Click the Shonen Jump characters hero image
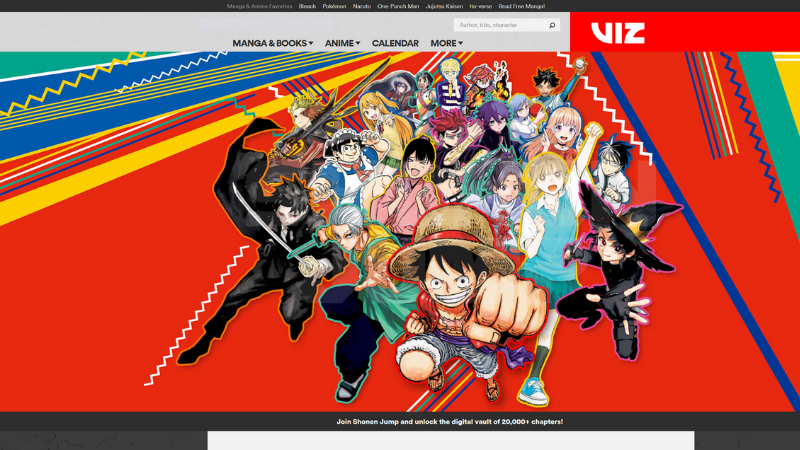The image size is (800, 450). tap(400, 232)
